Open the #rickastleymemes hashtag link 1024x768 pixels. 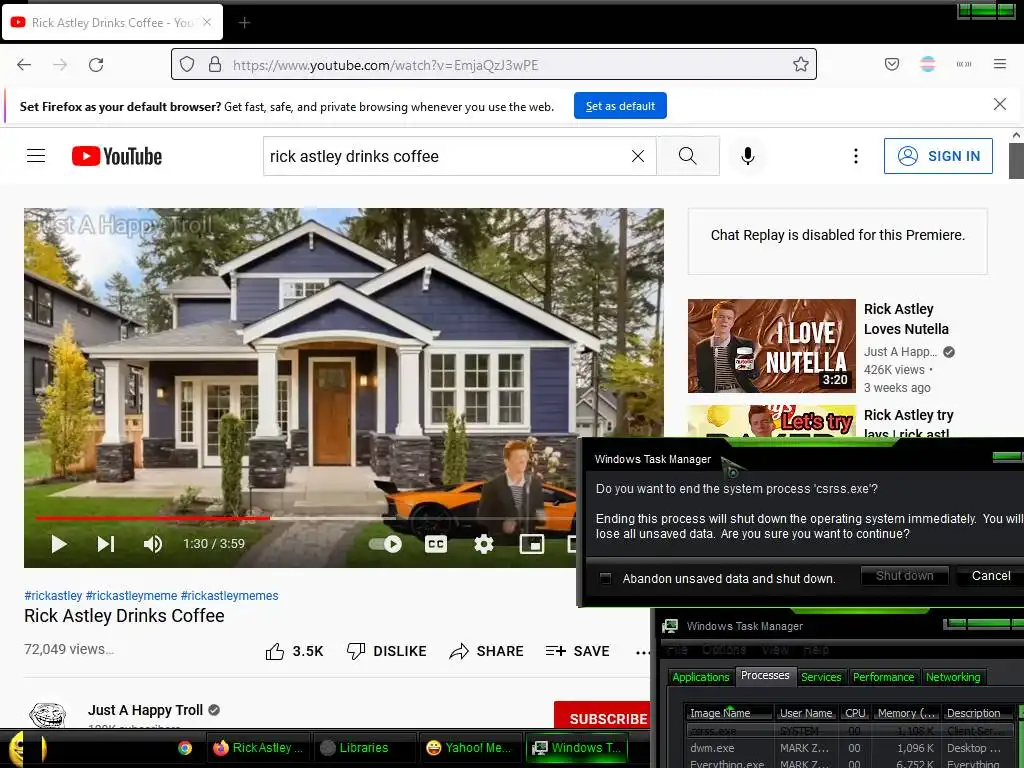(230, 596)
